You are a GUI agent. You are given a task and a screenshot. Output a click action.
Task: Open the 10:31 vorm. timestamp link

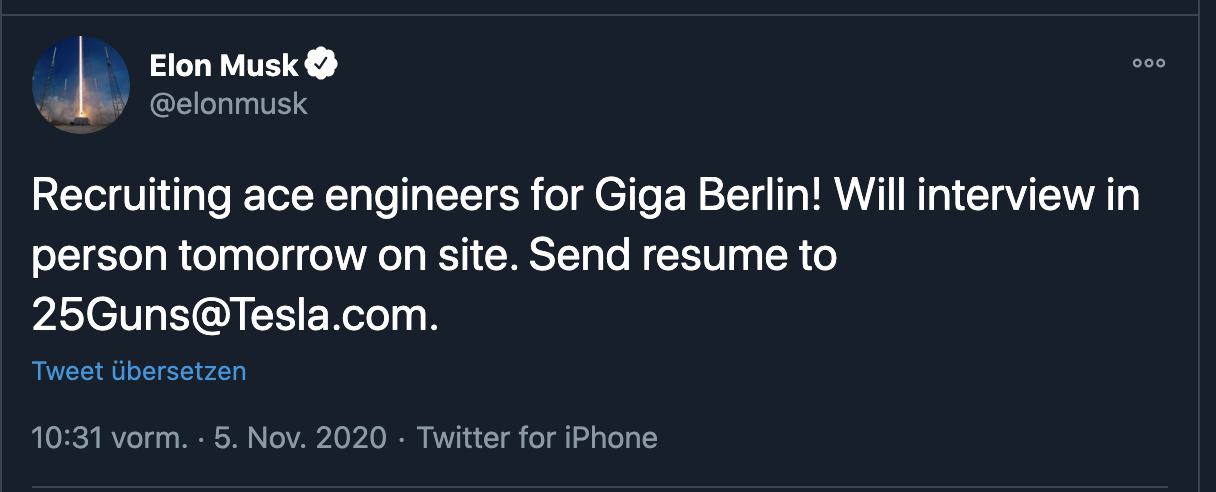tap(109, 438)
